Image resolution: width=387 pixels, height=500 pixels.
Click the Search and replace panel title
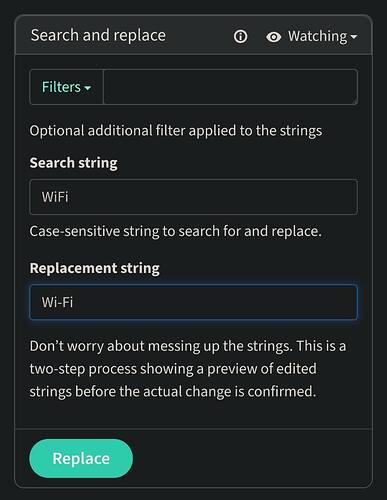pyautogui.click(x=98, y=35)
